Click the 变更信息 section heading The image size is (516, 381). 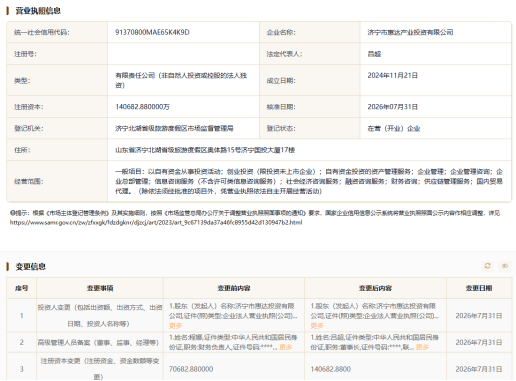(x=31, y=266)
